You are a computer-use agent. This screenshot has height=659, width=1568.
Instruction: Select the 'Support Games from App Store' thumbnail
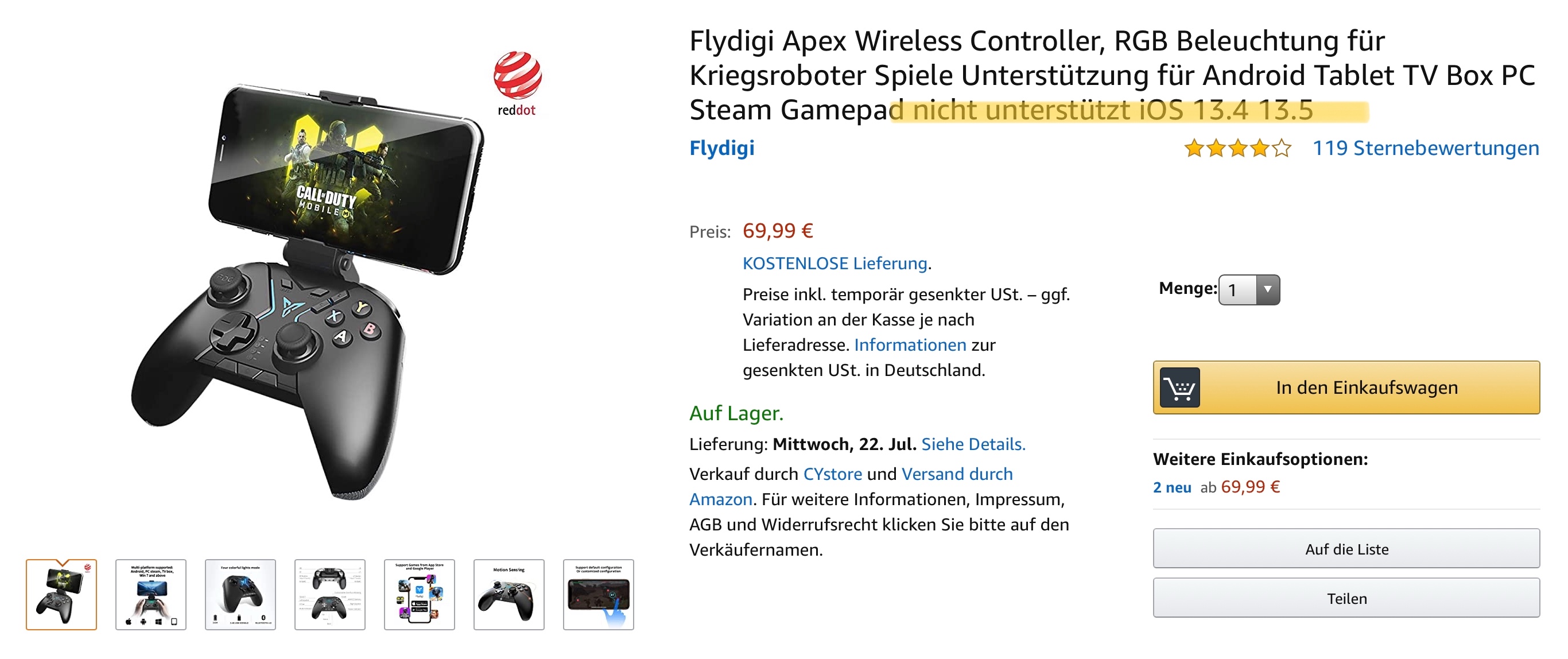coord(420,595)
